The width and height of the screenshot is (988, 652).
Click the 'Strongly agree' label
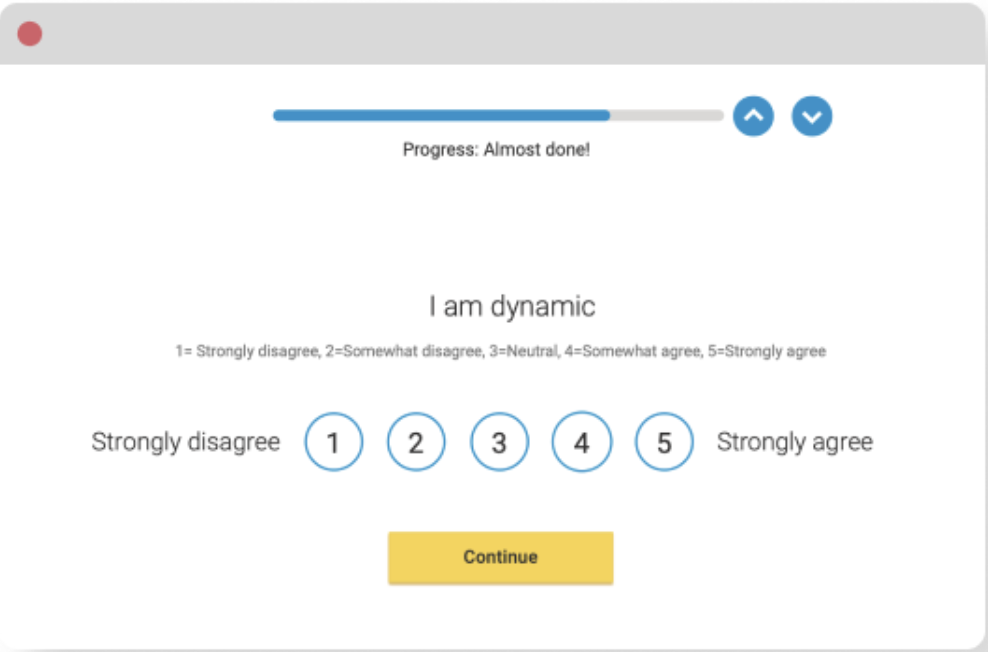(794, 441)
